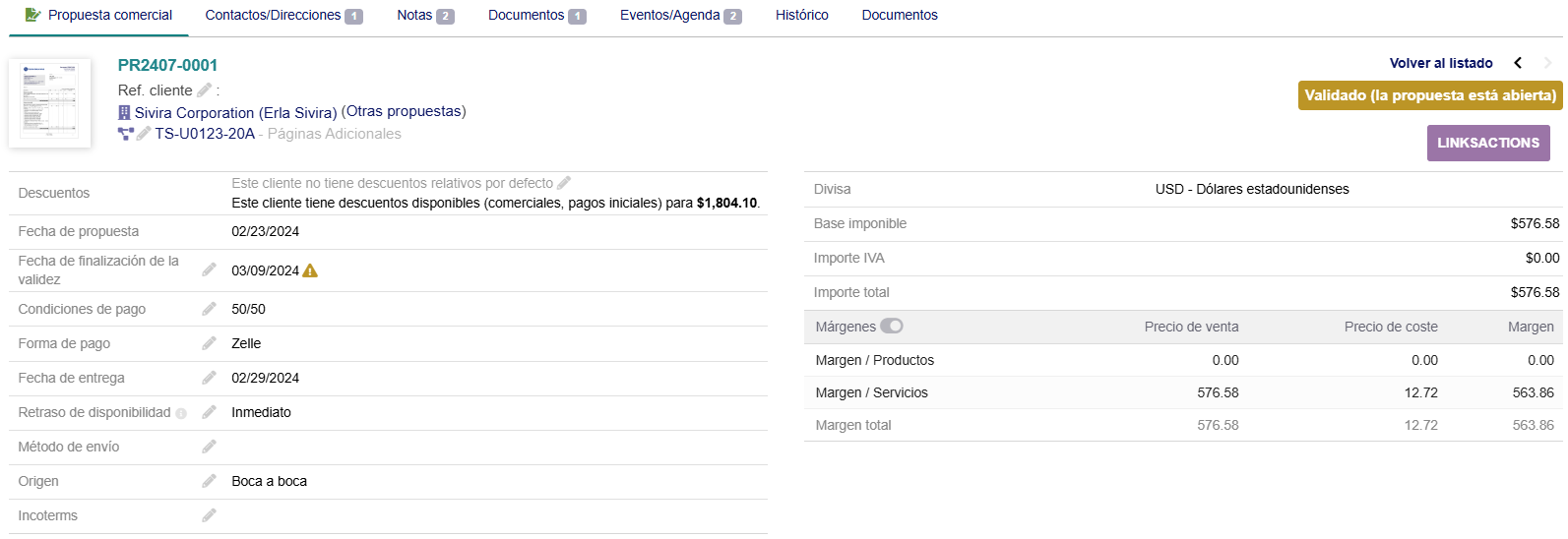Open the proposal PDF thumbnail preview

[x=49, y=103]
